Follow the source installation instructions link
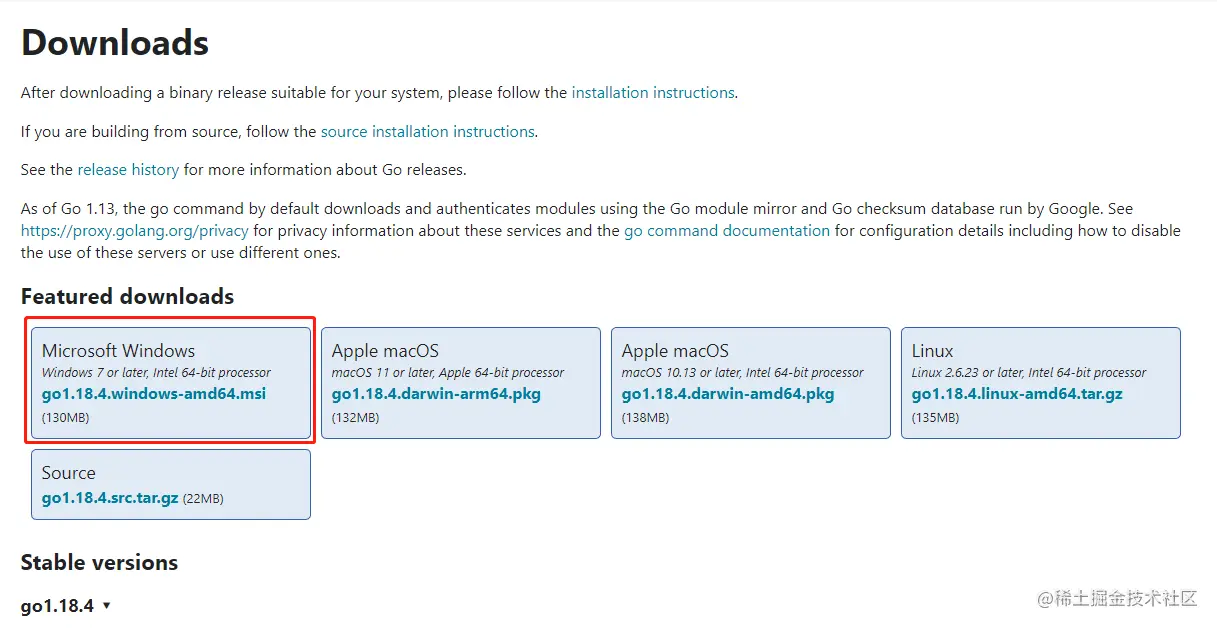Screen dimensions: 1217x628 428,131
